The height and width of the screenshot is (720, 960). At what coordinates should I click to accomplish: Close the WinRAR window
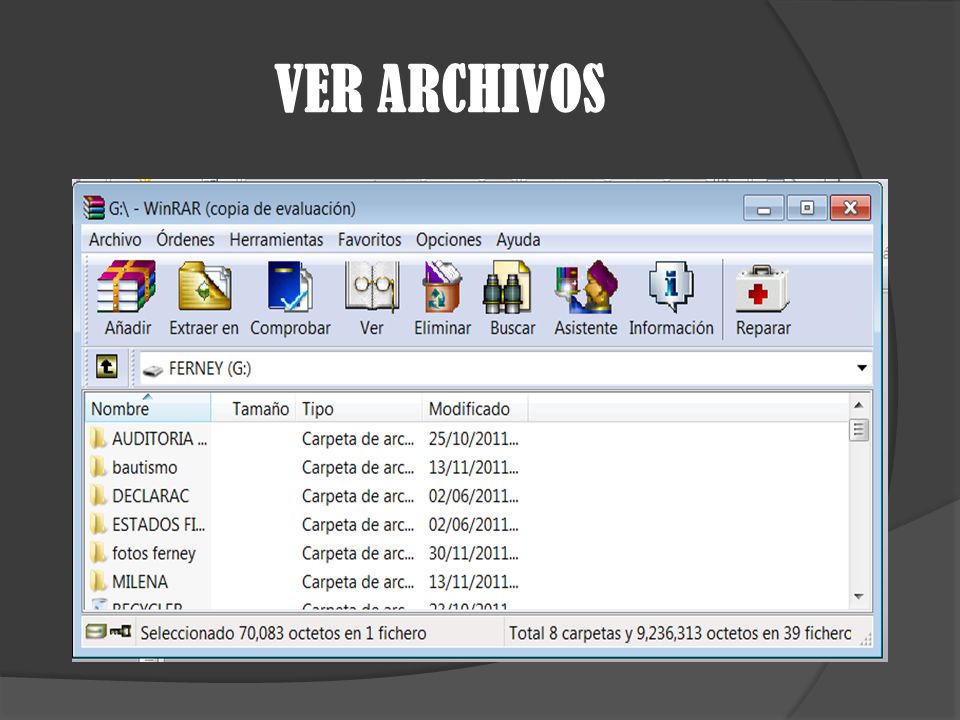850,208
